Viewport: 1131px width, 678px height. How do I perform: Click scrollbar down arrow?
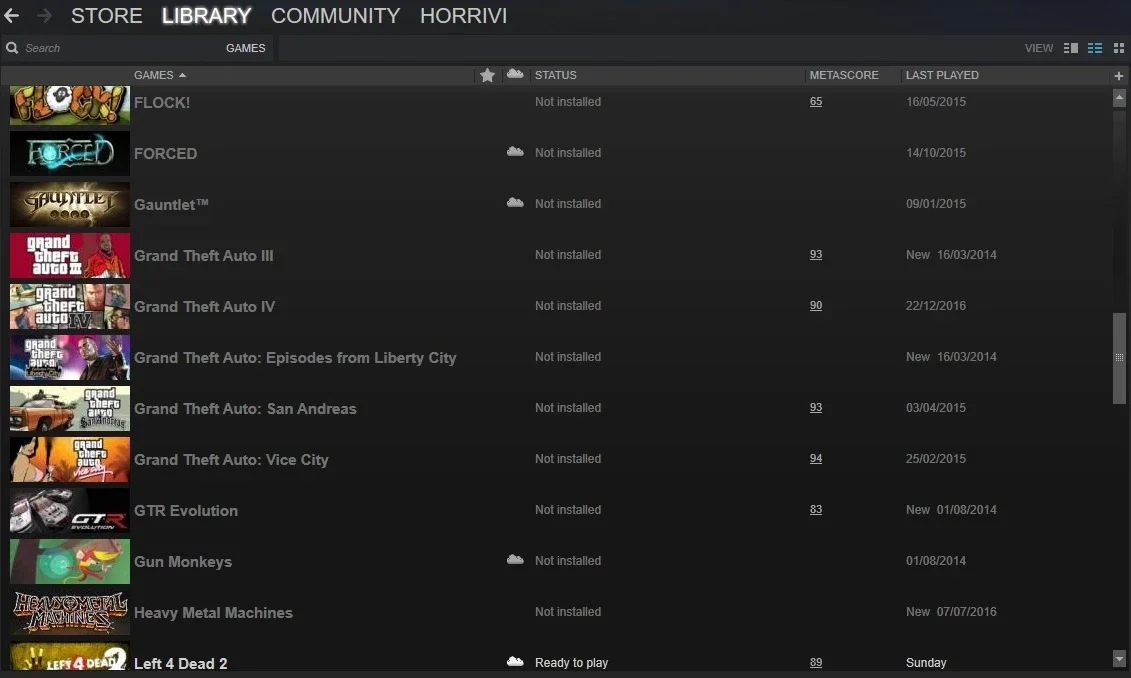coord(1119,658)
